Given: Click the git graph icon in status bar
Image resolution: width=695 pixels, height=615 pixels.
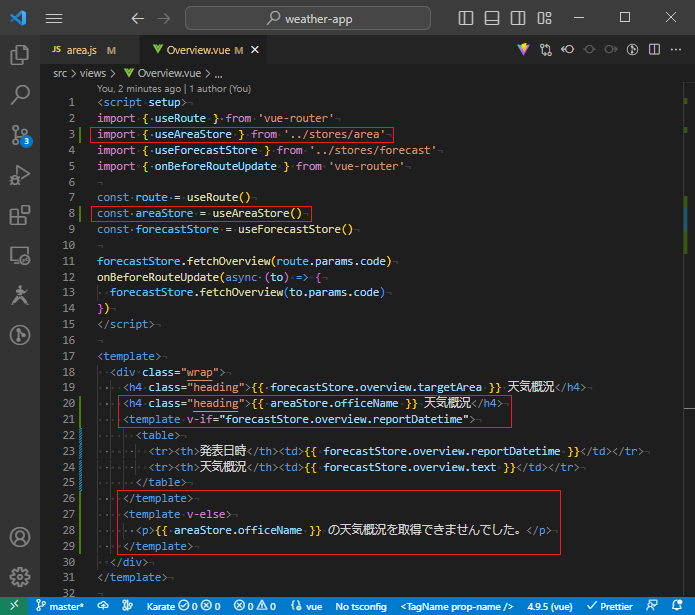Looking at the screenshot, I should 128,606.
